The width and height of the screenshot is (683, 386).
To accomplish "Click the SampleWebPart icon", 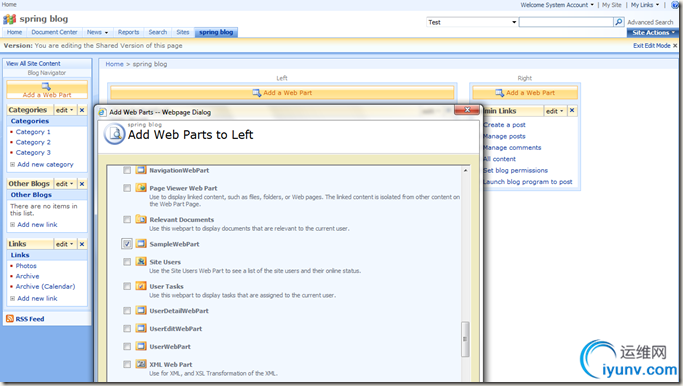I will tap(141, 244).
